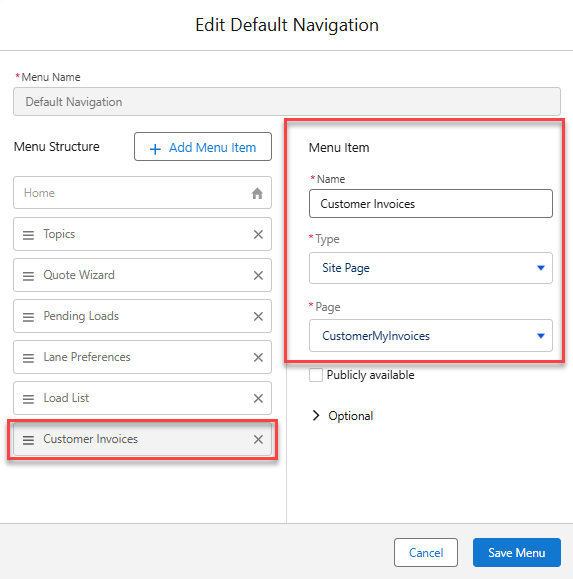Click the home icon in Home row
This screenshot has height=579, width=573.
tap(257, 193)
